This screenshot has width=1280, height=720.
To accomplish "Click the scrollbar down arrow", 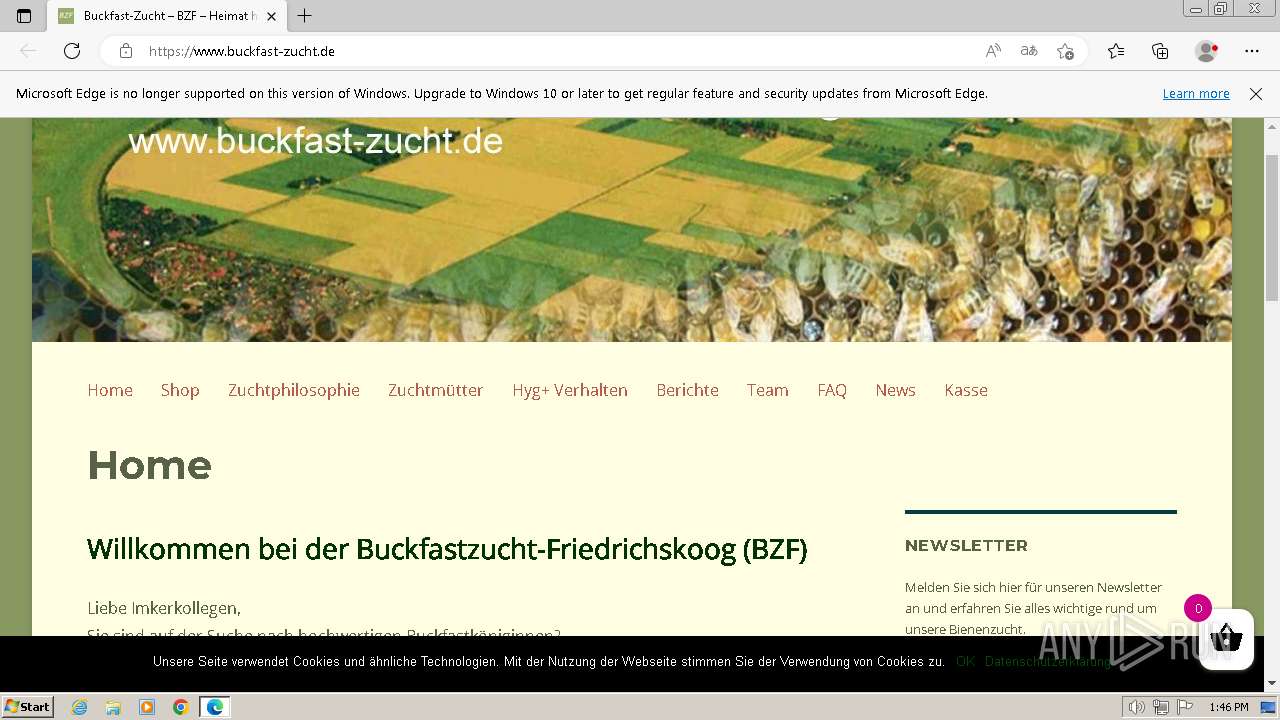I will [x=1271, y=683].
